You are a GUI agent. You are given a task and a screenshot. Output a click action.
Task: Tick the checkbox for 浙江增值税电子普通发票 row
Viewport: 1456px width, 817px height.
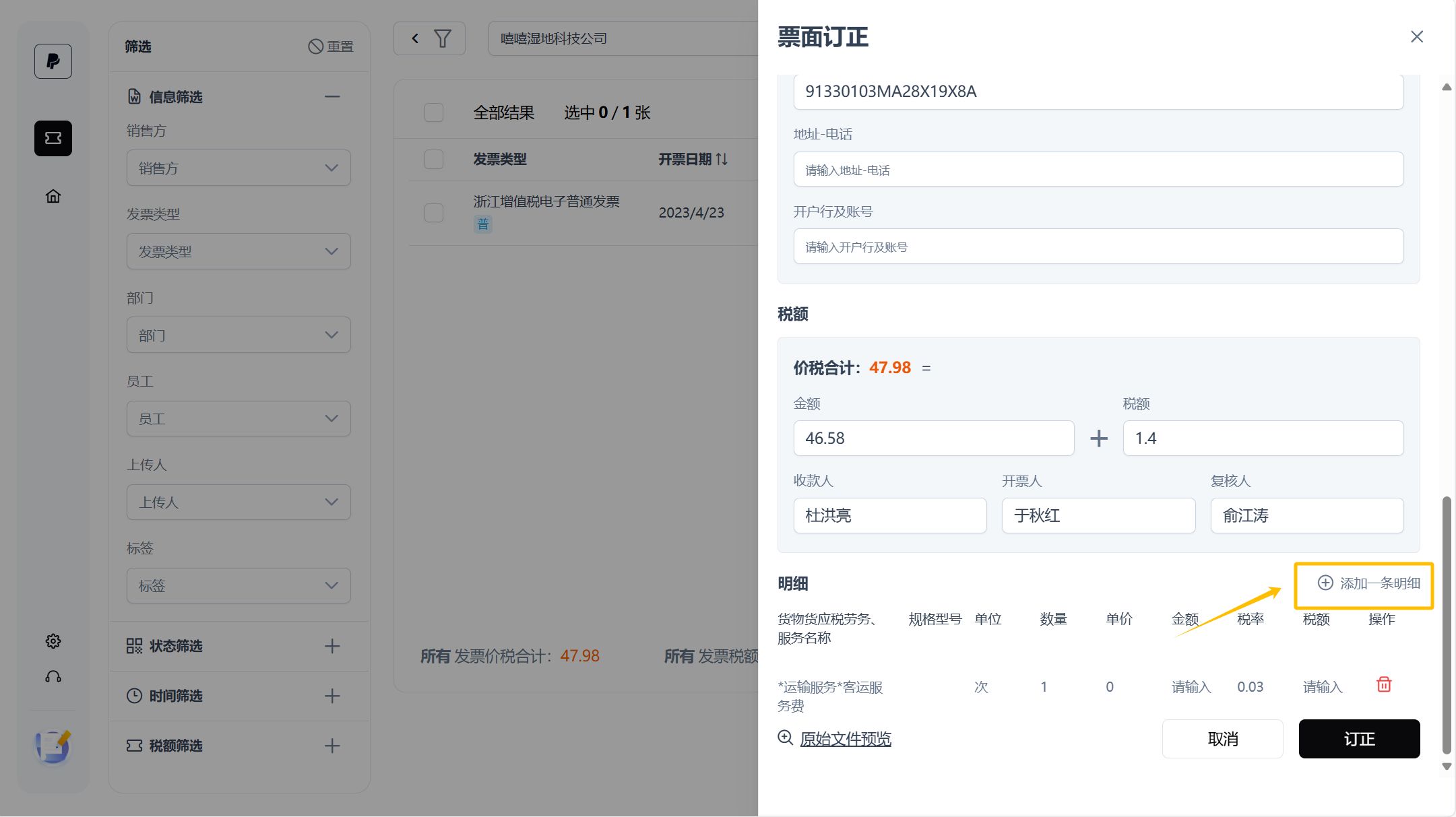point(434,213)
